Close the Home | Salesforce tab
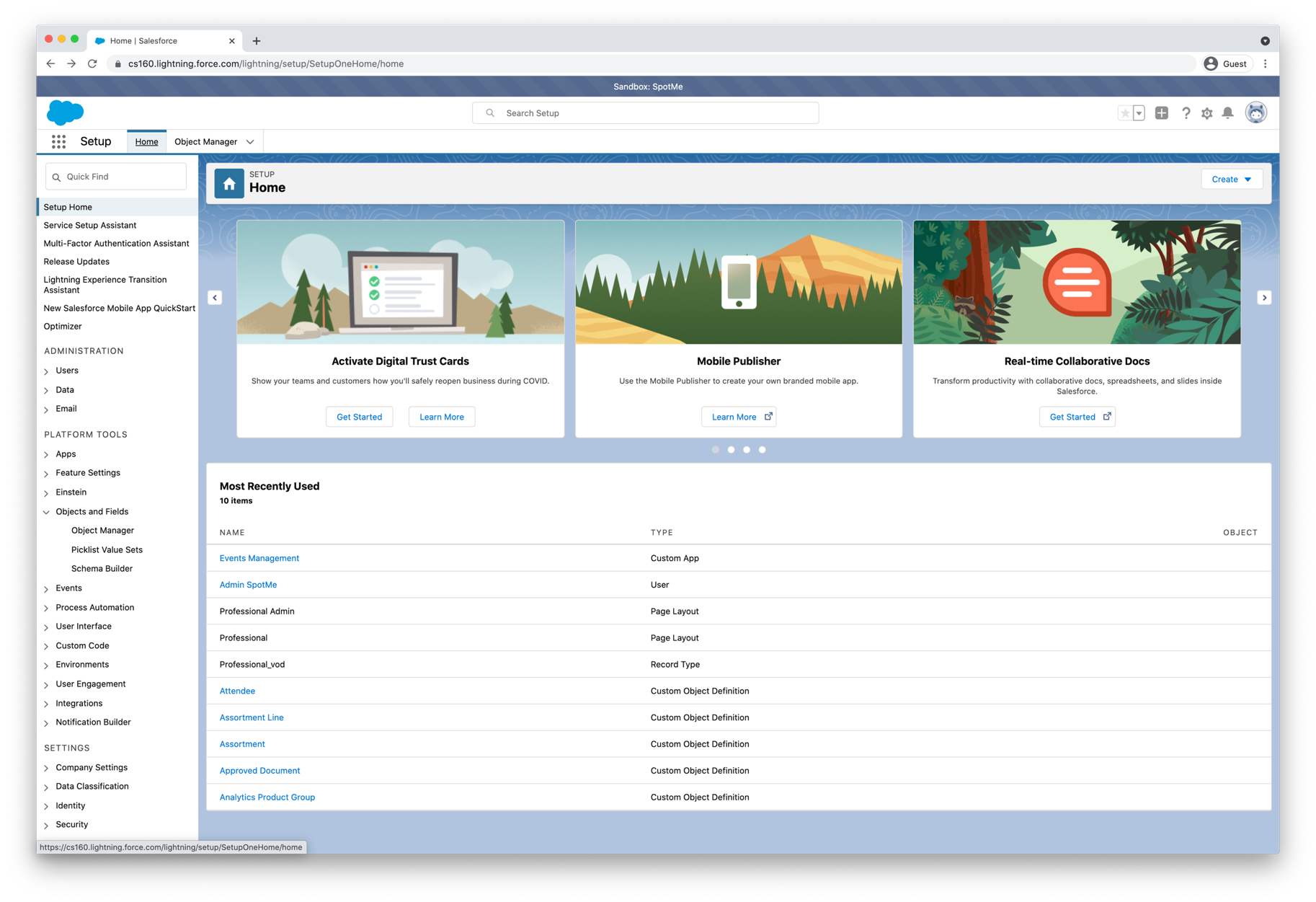Image resolution: width=1316 pixels, height=902 pixels. tap(231, 41)
